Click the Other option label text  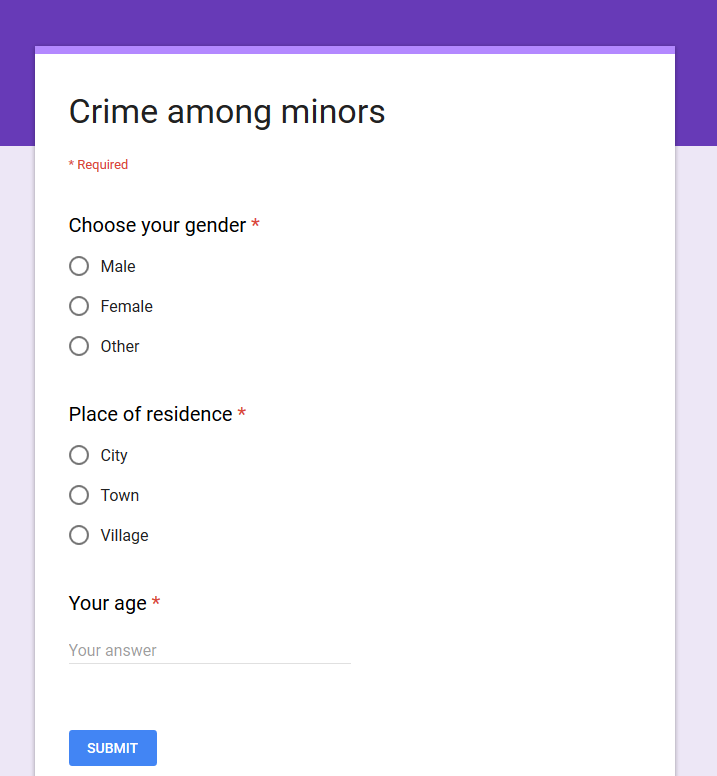coord(120,346)
